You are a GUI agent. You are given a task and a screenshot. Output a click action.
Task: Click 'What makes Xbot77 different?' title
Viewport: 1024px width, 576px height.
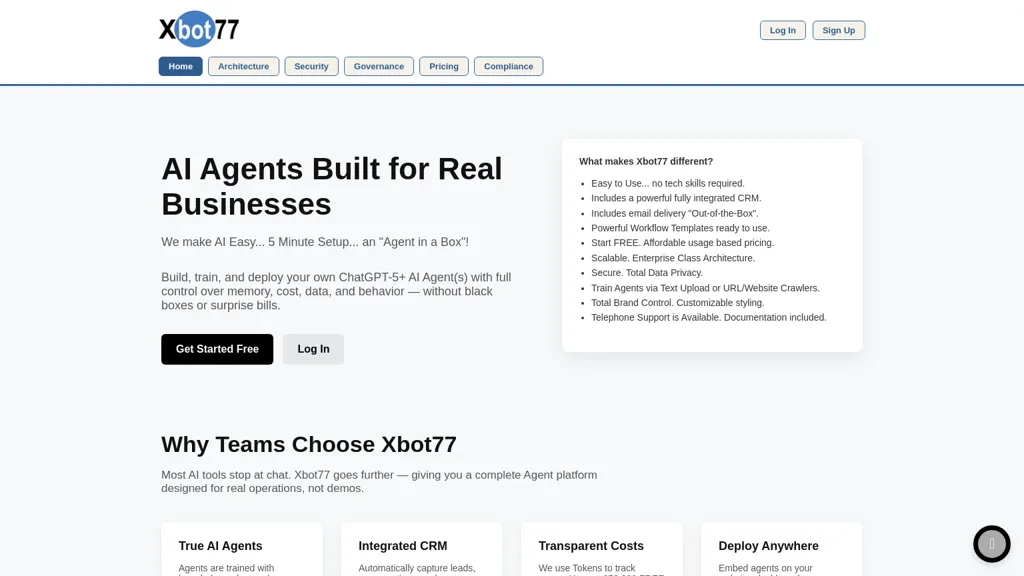(x=646, y=161)
